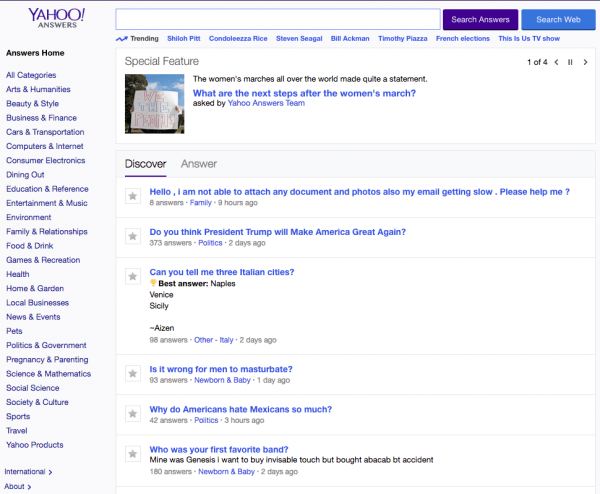Click the Yahoo Answers logo

(57, 18)
